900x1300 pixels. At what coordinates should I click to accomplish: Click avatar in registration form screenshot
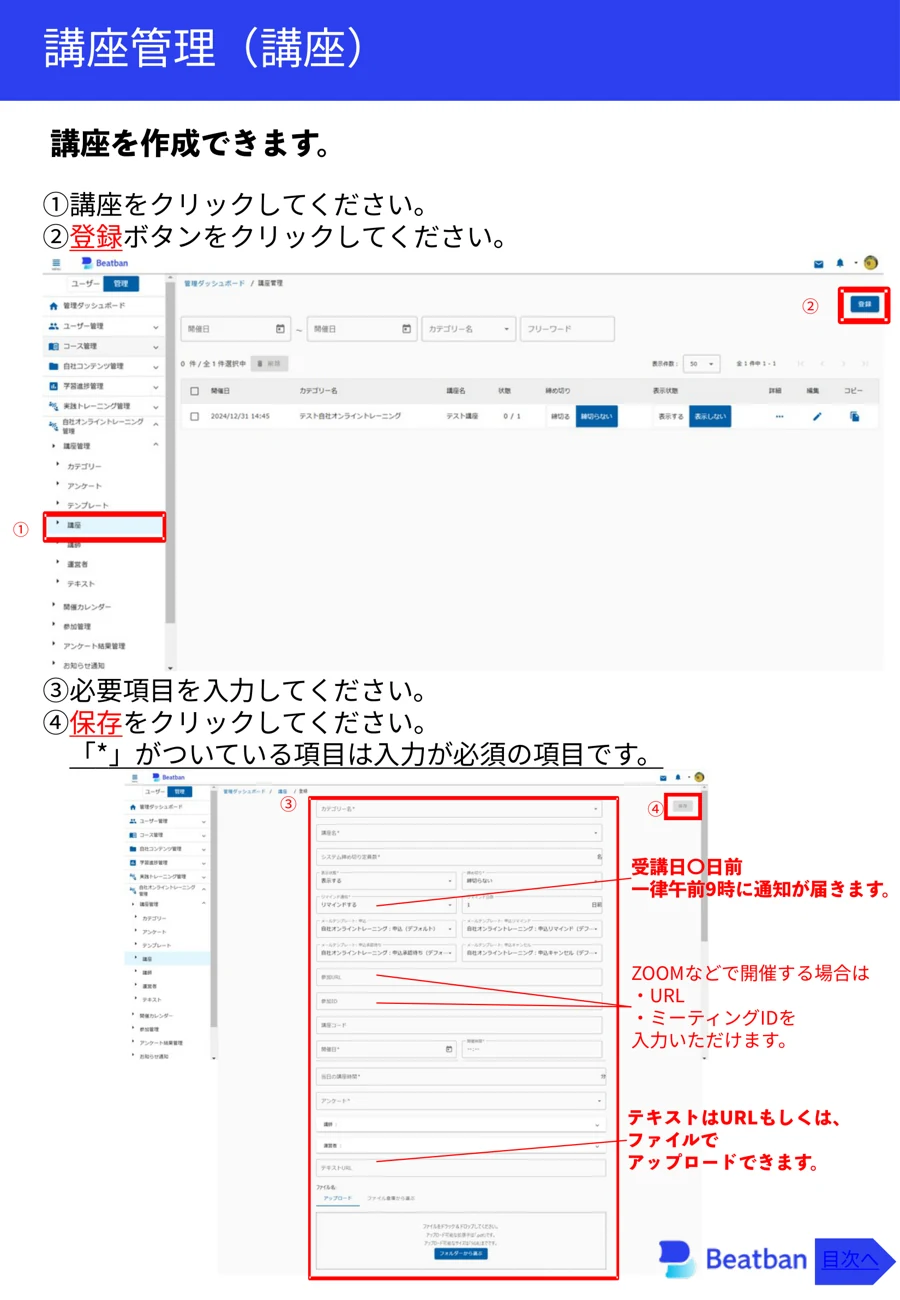click(698, 777)
